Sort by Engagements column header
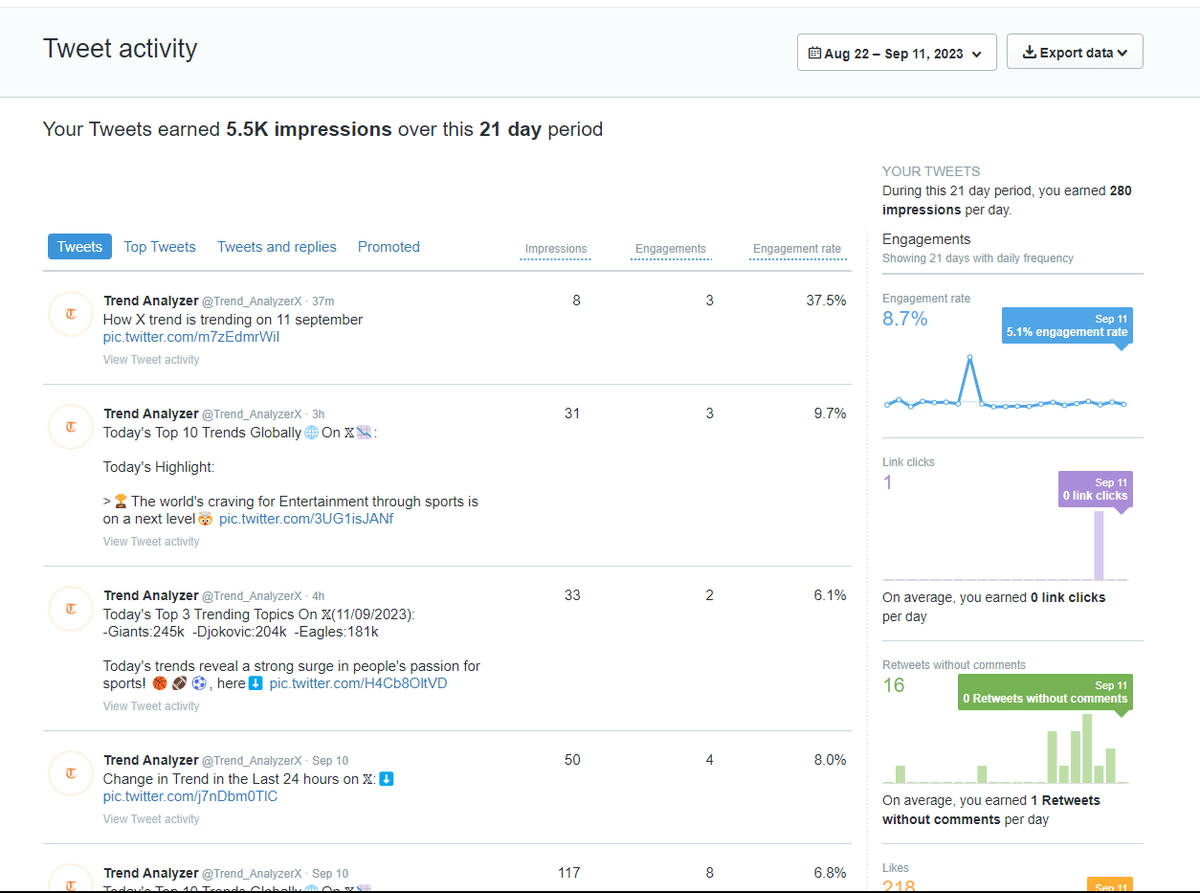The width and height of the screenshot is (1200, 893). pos(671,249)
